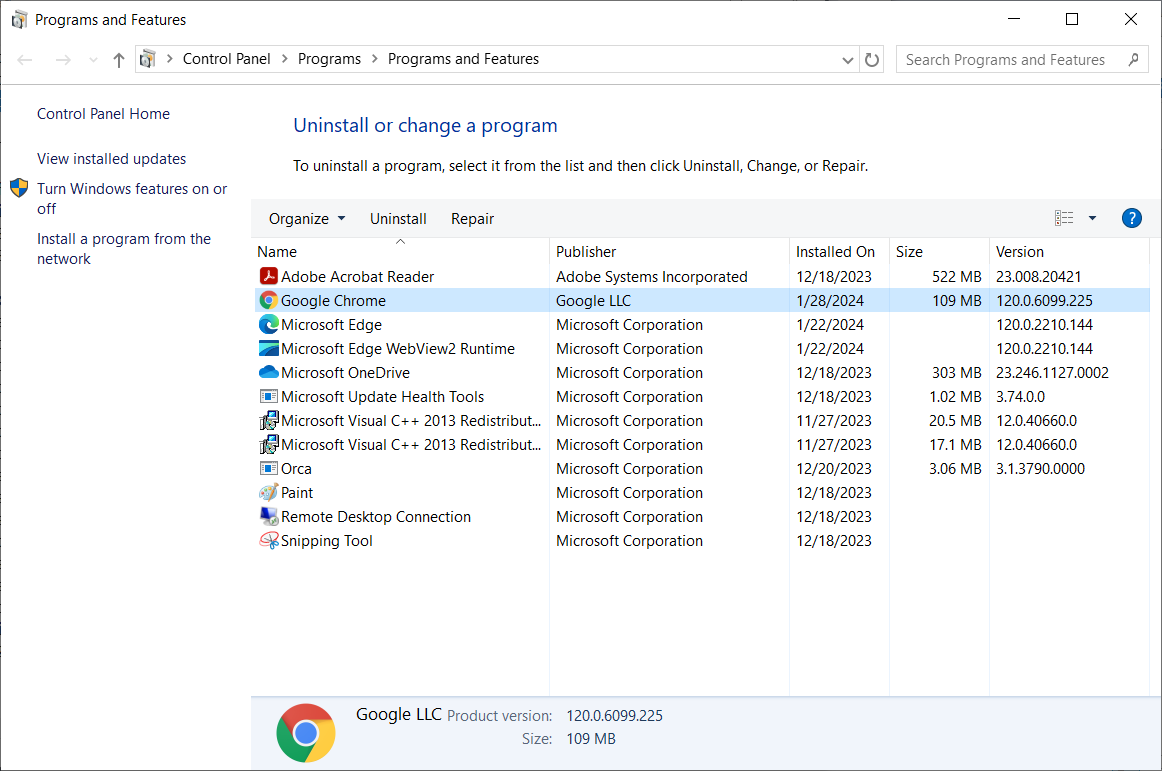Minimize the Programs and Features window

point(1014,19)
